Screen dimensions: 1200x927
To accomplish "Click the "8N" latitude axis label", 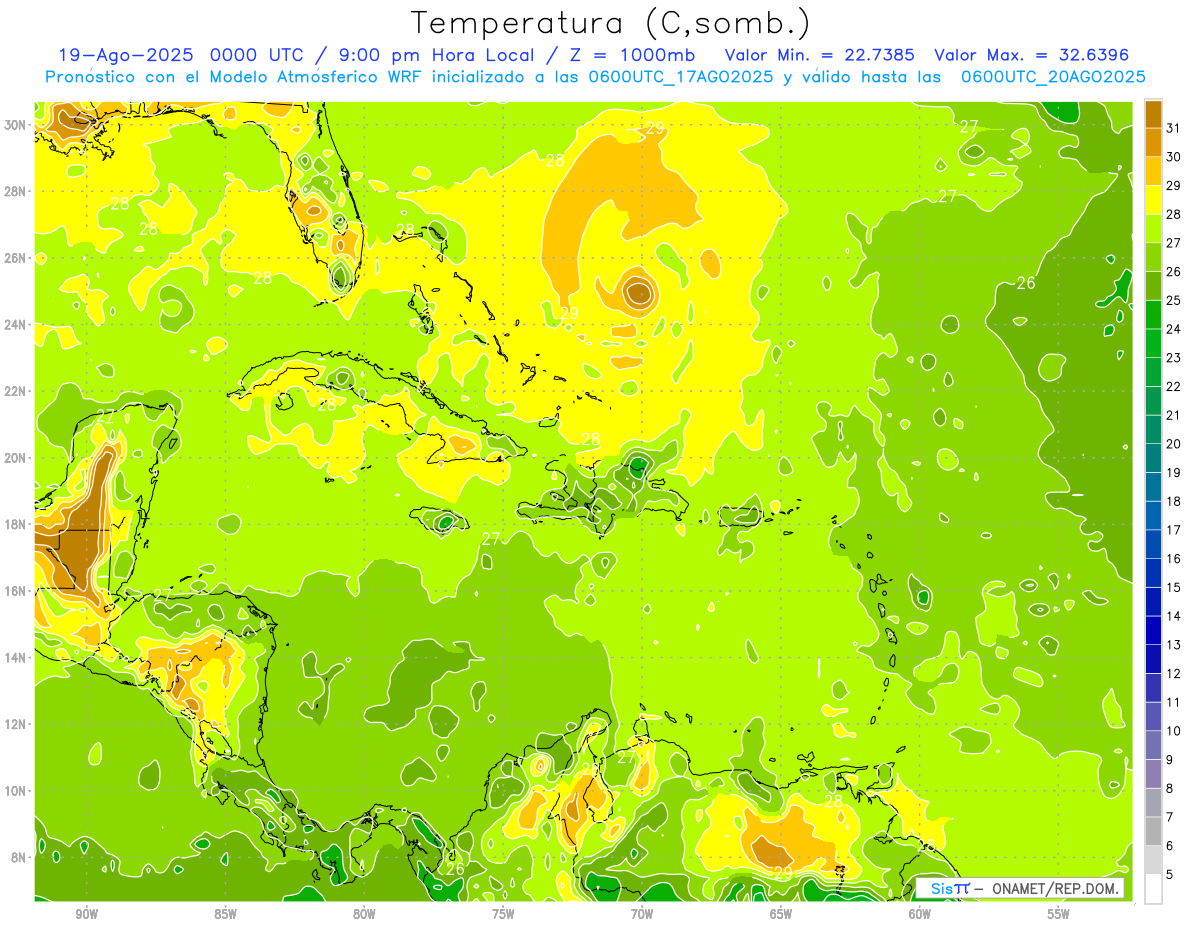I will click(19, 857).
